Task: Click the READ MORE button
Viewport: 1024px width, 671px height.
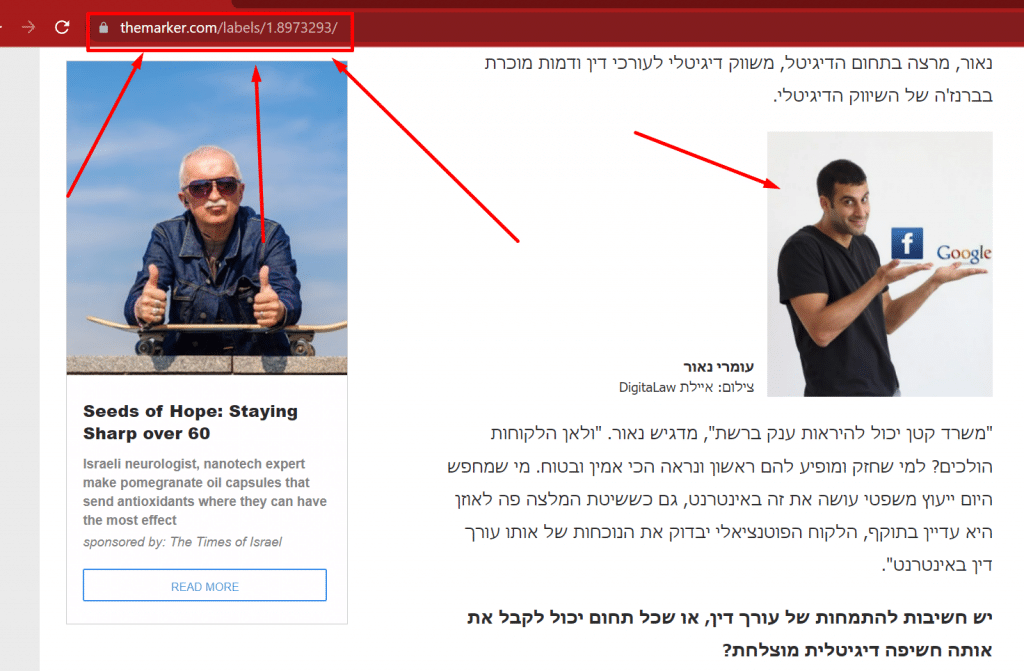Action: point(204,585)
